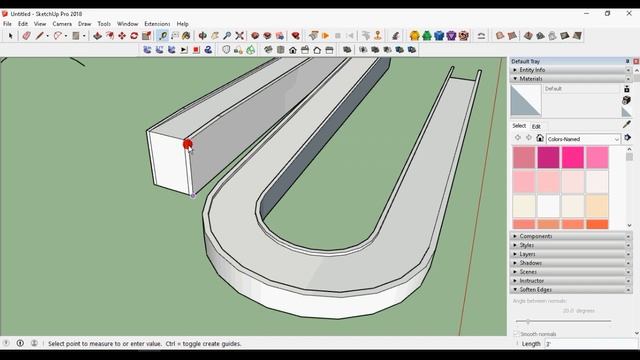
Task: Use the eyedropper Sample Paint icon
Action: coord(627,124)
